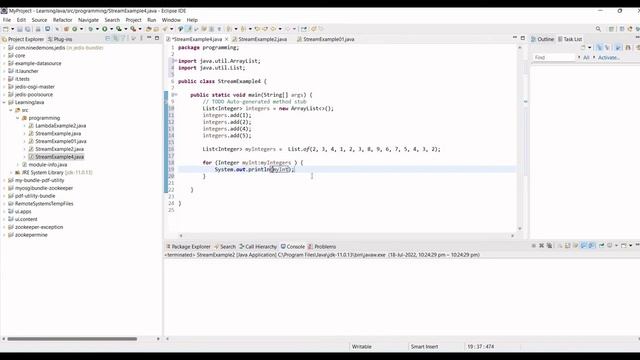The height and width of the screenshot is (360, 640).
Task: Switch to the Plug-ins view tab
Action: (60, 39)
